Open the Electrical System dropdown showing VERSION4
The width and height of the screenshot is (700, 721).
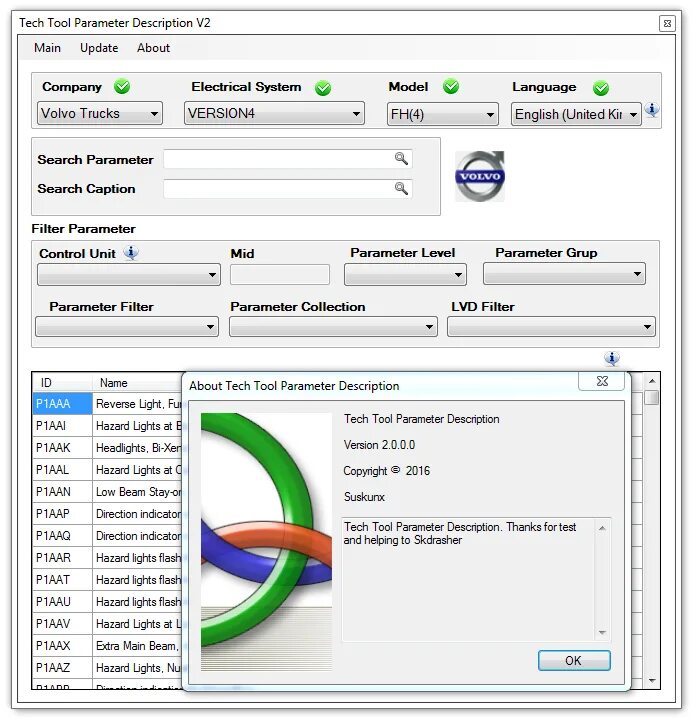[274, 113]
